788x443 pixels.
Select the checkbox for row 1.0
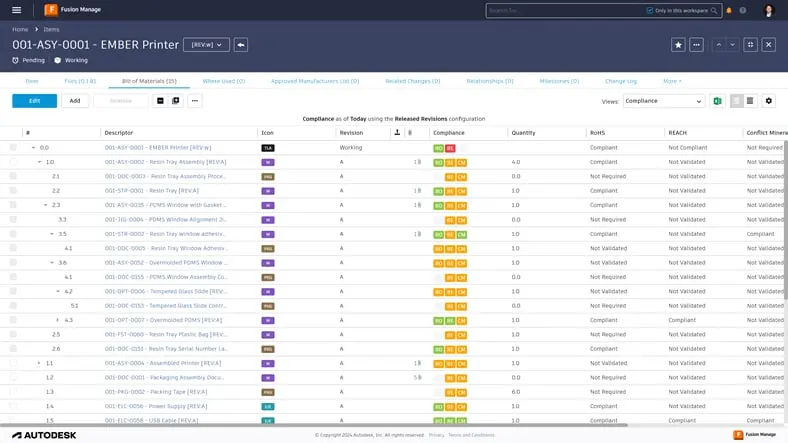point(13,162)
